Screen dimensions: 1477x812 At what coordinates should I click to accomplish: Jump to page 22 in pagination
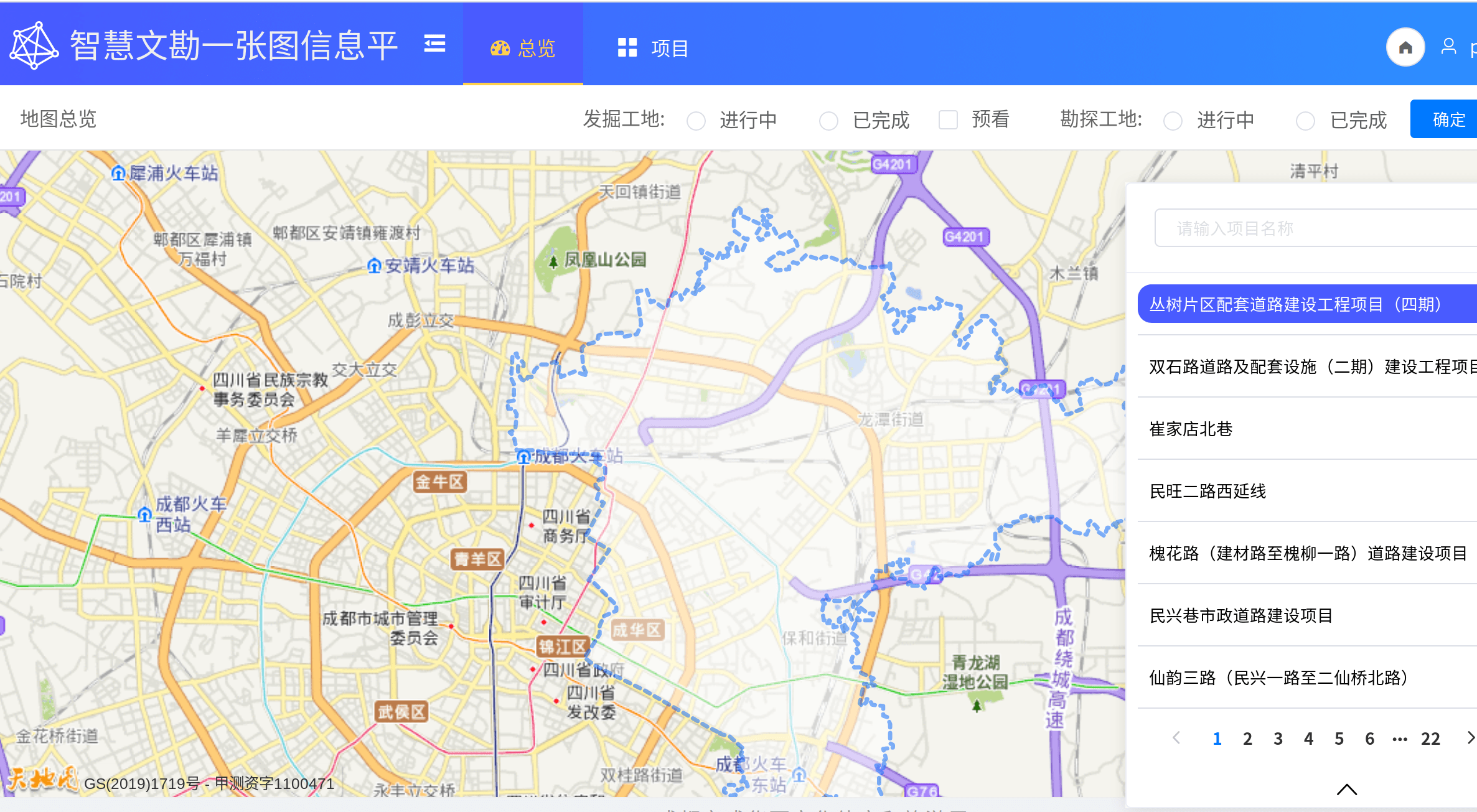pos(1430,738)
